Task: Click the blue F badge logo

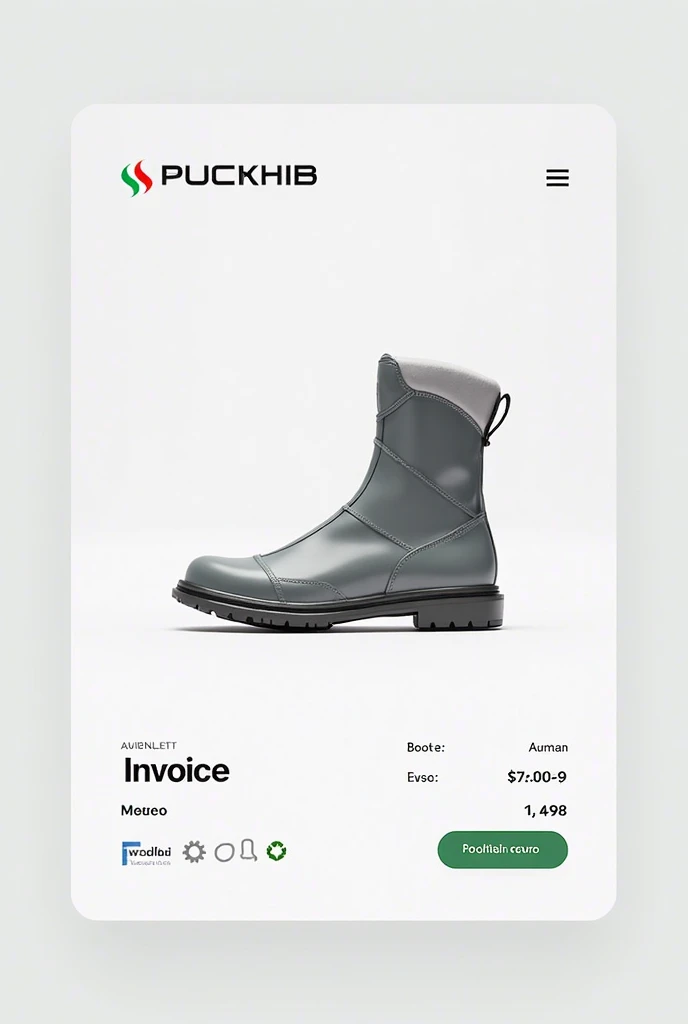Action: click(146, 854)
